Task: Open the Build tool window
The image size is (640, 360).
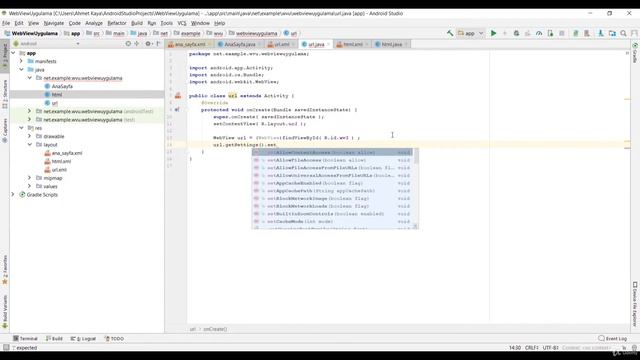Action: coord(54,338)
